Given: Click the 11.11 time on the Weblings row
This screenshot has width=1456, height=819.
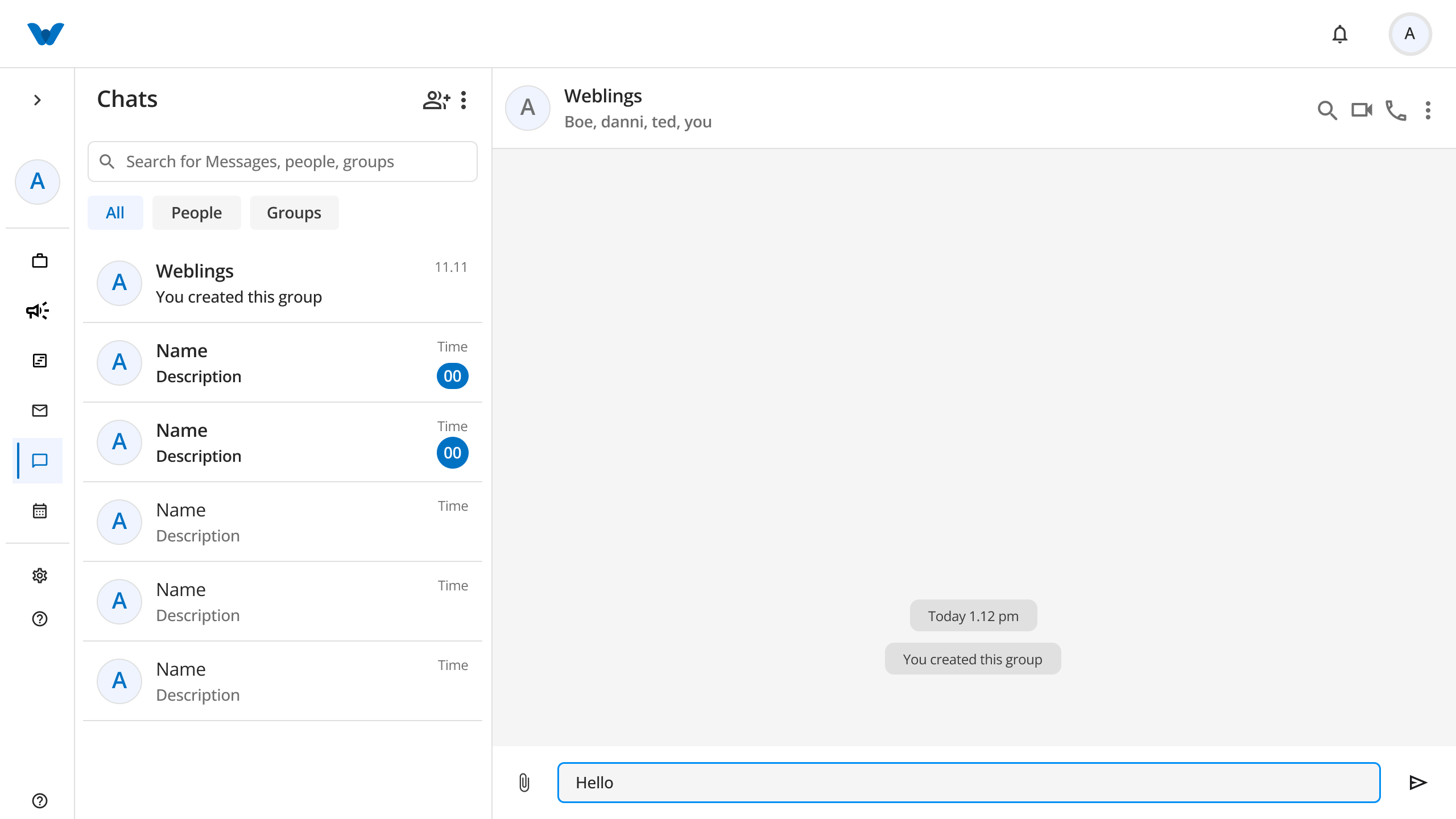Looking at the screenshot, I should (x=451, y=267).
